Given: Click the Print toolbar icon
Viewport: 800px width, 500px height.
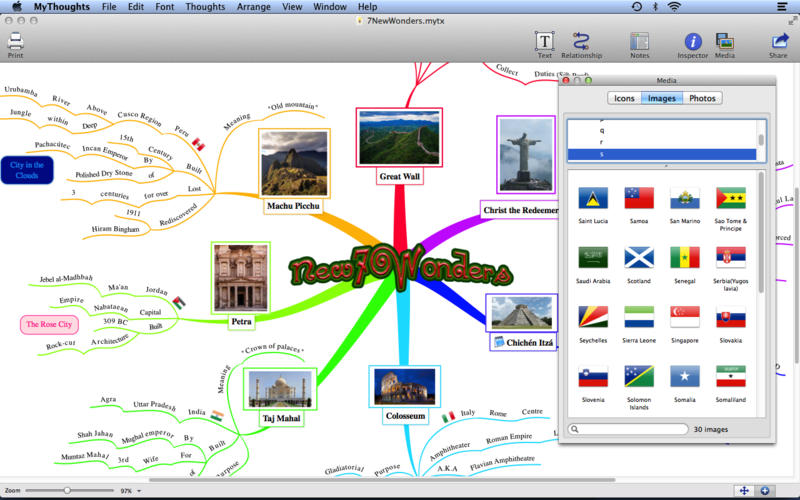Looking at the screenshot, I should pyautogui.click(x=15, y=42).
